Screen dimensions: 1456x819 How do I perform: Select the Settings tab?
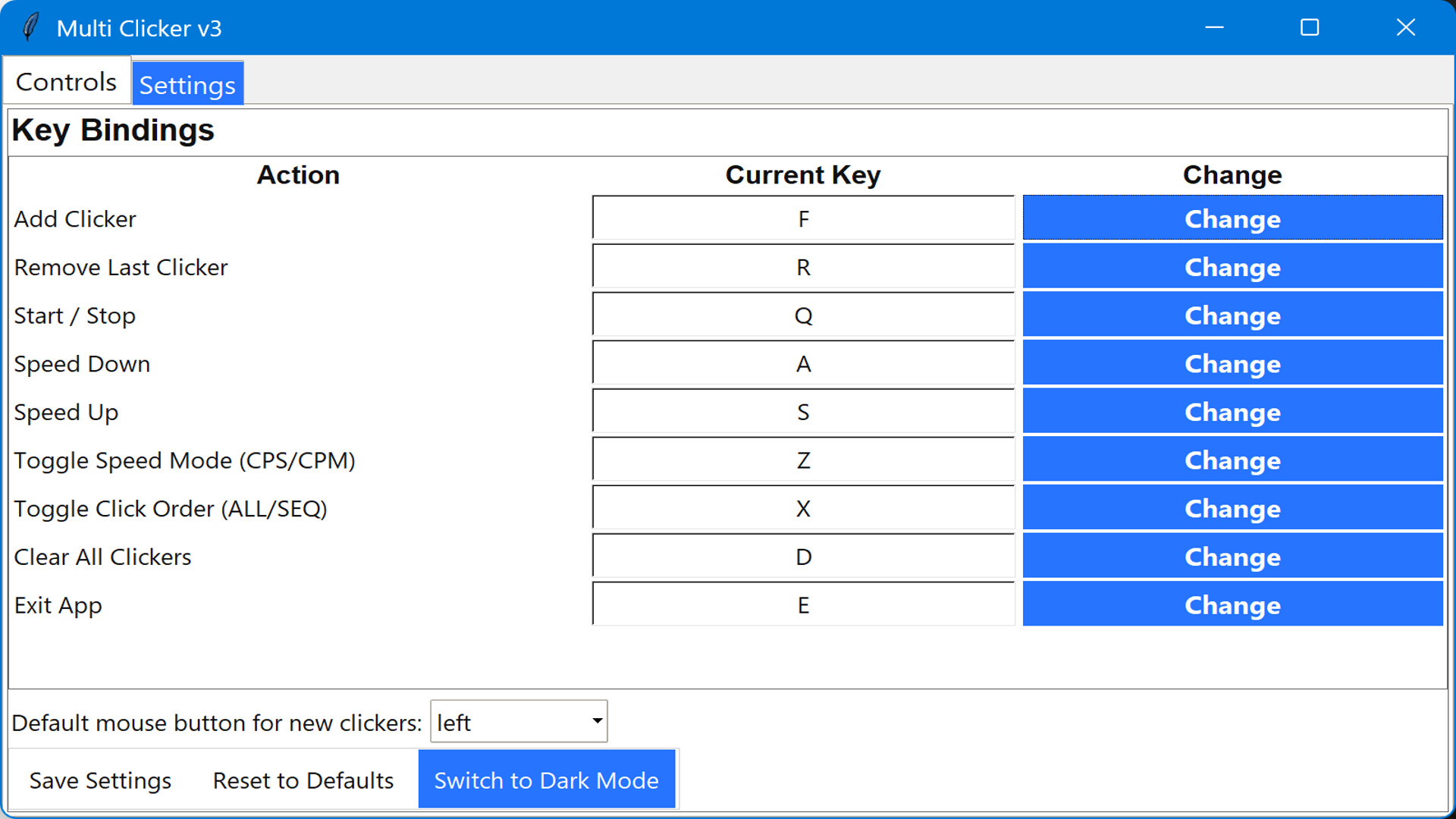(187, 84)
